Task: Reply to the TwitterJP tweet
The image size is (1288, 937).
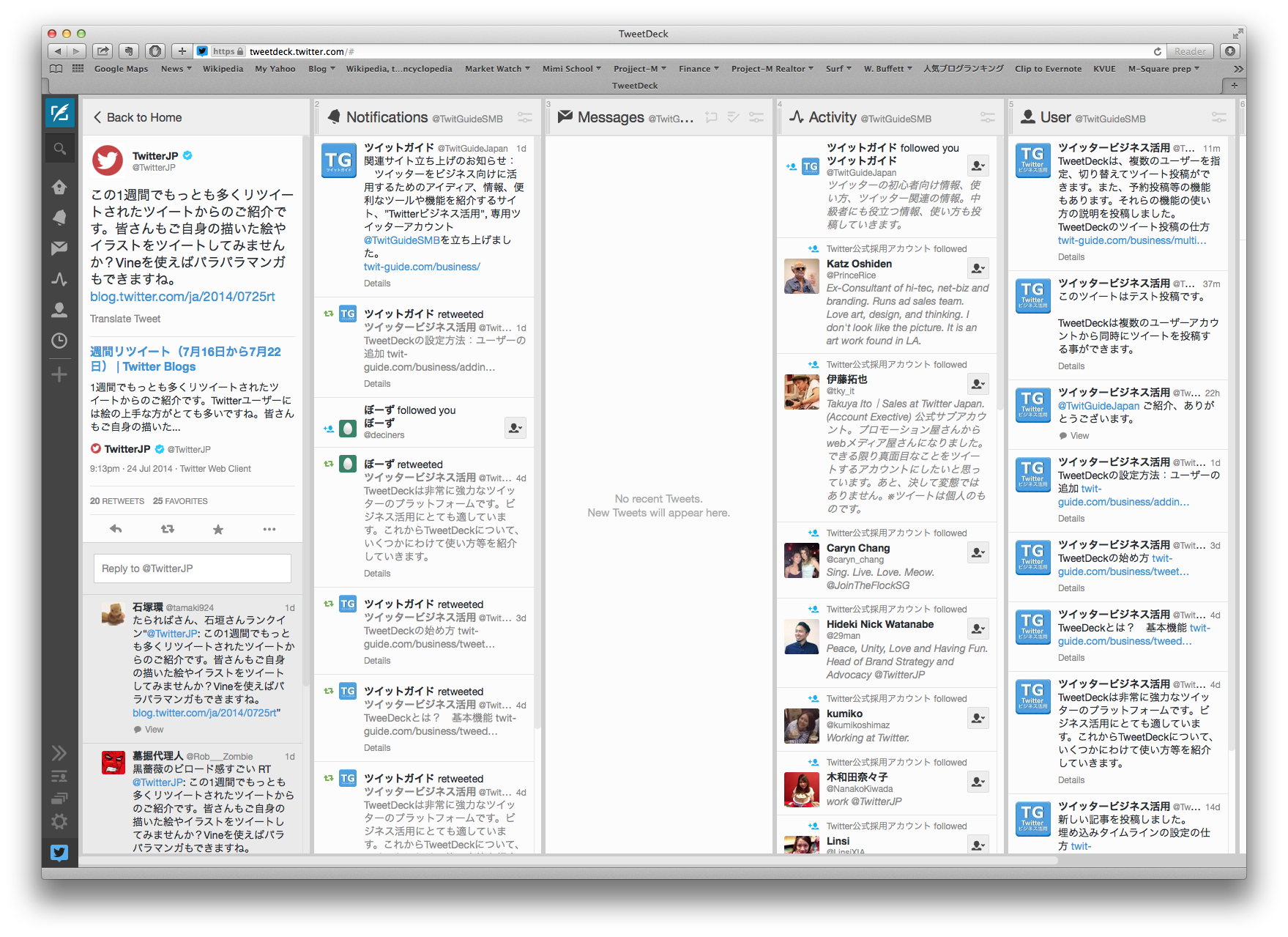Action: click(x=116, y=529)
